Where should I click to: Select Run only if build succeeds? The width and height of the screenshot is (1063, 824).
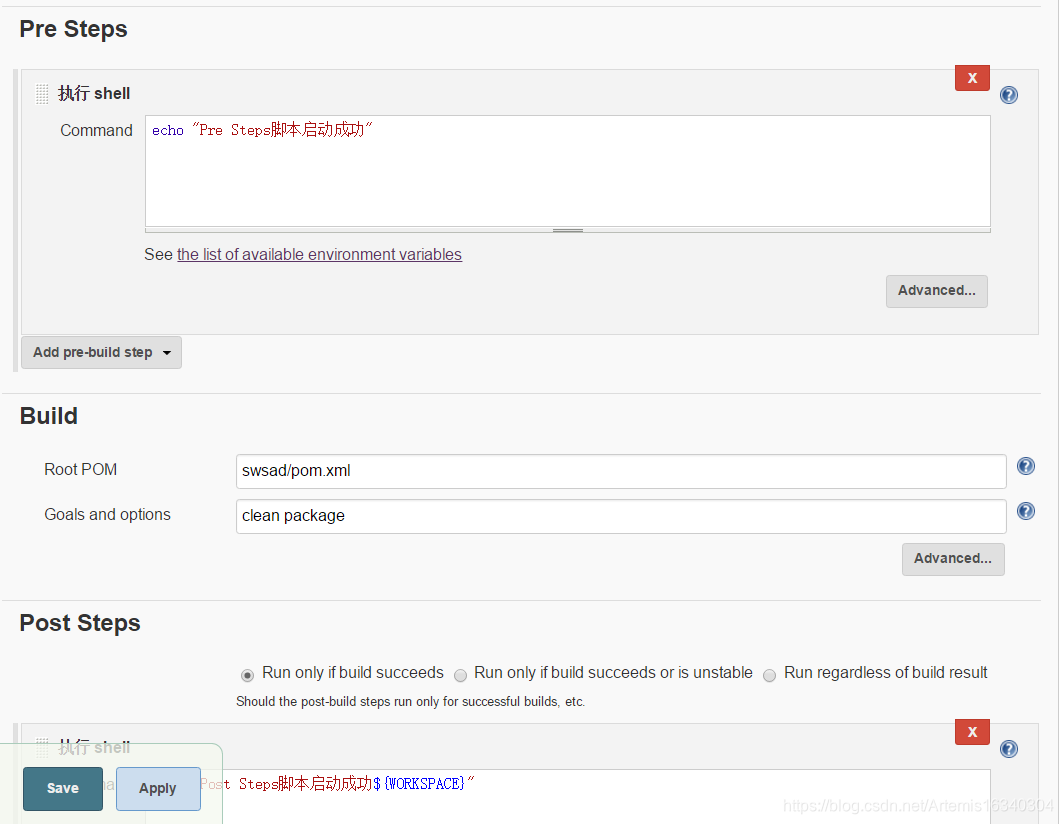point(247,675)
